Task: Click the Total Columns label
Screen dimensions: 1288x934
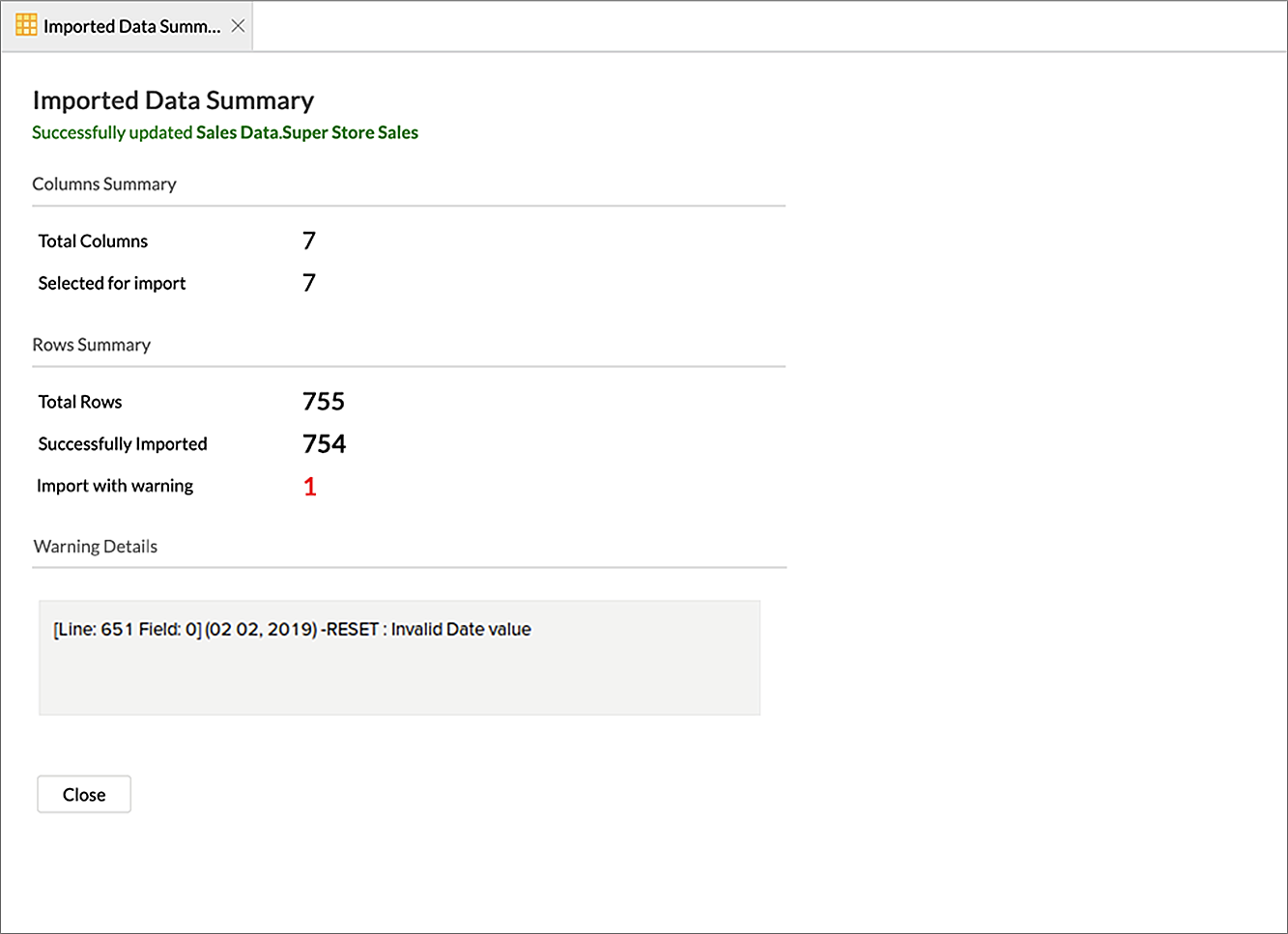Action: coord(93,241)
